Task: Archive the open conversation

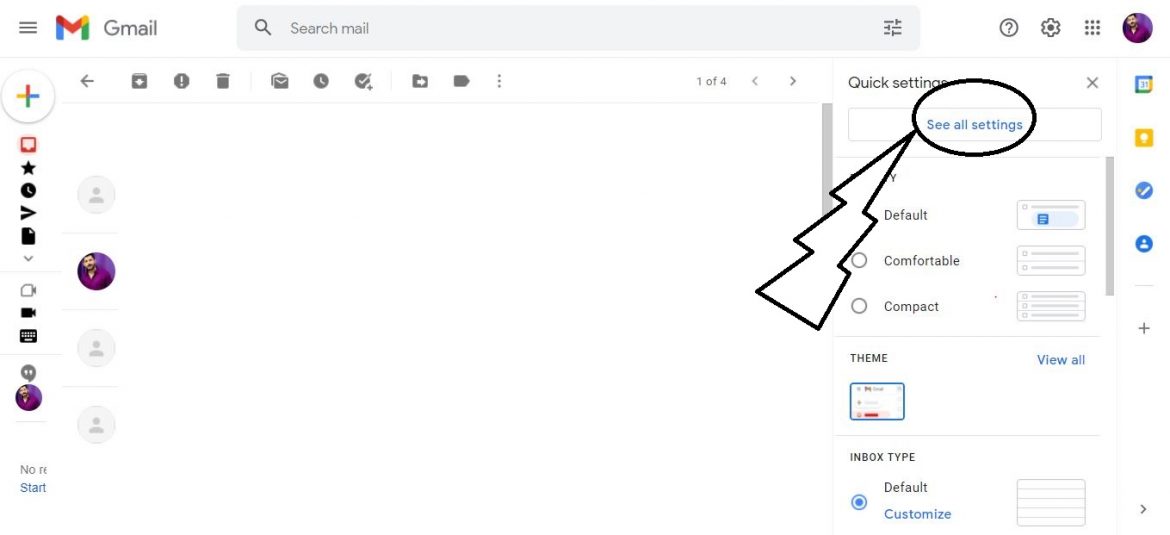Action: click(x=140, y=81)
